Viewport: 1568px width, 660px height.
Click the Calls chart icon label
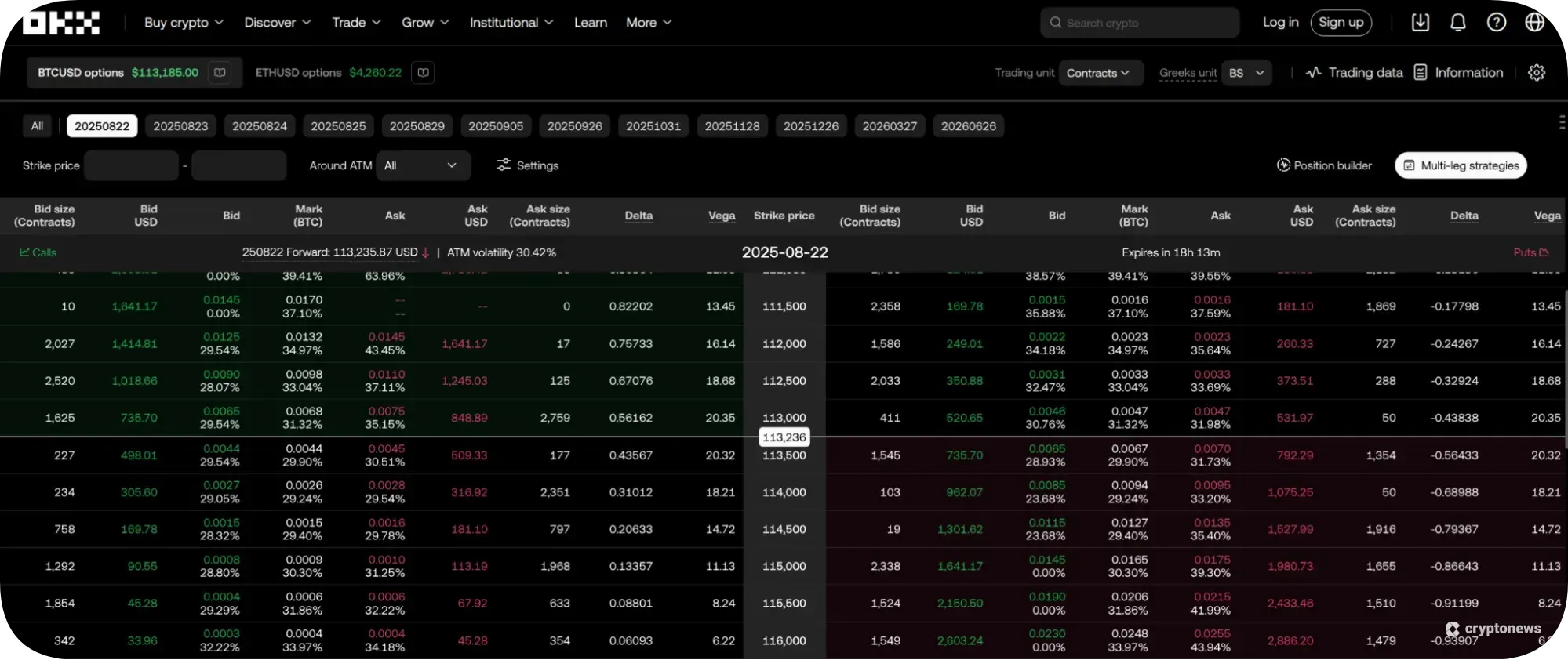coord(38,252)
